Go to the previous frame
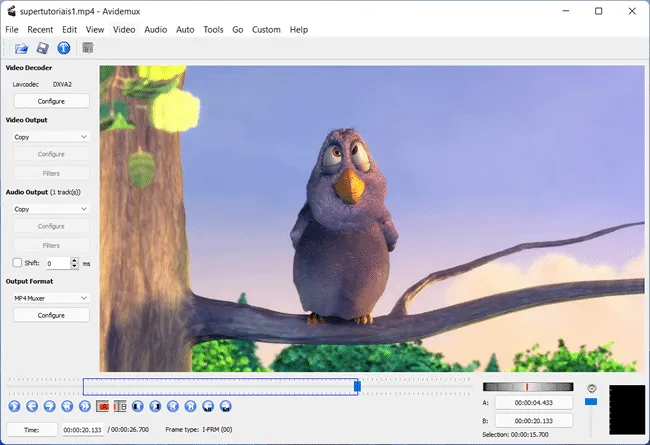 click(32, 406)
